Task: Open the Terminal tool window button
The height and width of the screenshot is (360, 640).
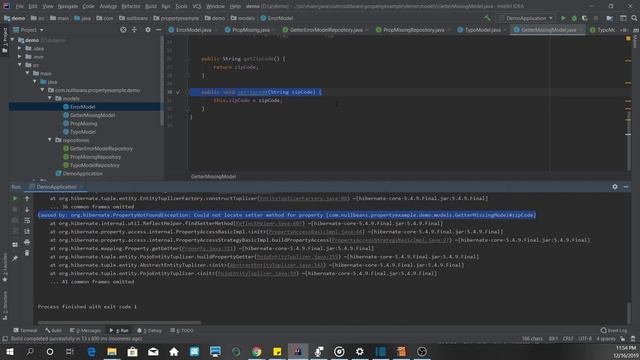Action: pos(25,330)
